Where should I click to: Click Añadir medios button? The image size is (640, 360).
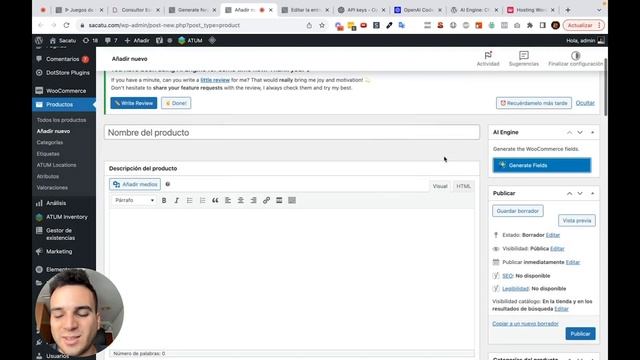point(135,184)
